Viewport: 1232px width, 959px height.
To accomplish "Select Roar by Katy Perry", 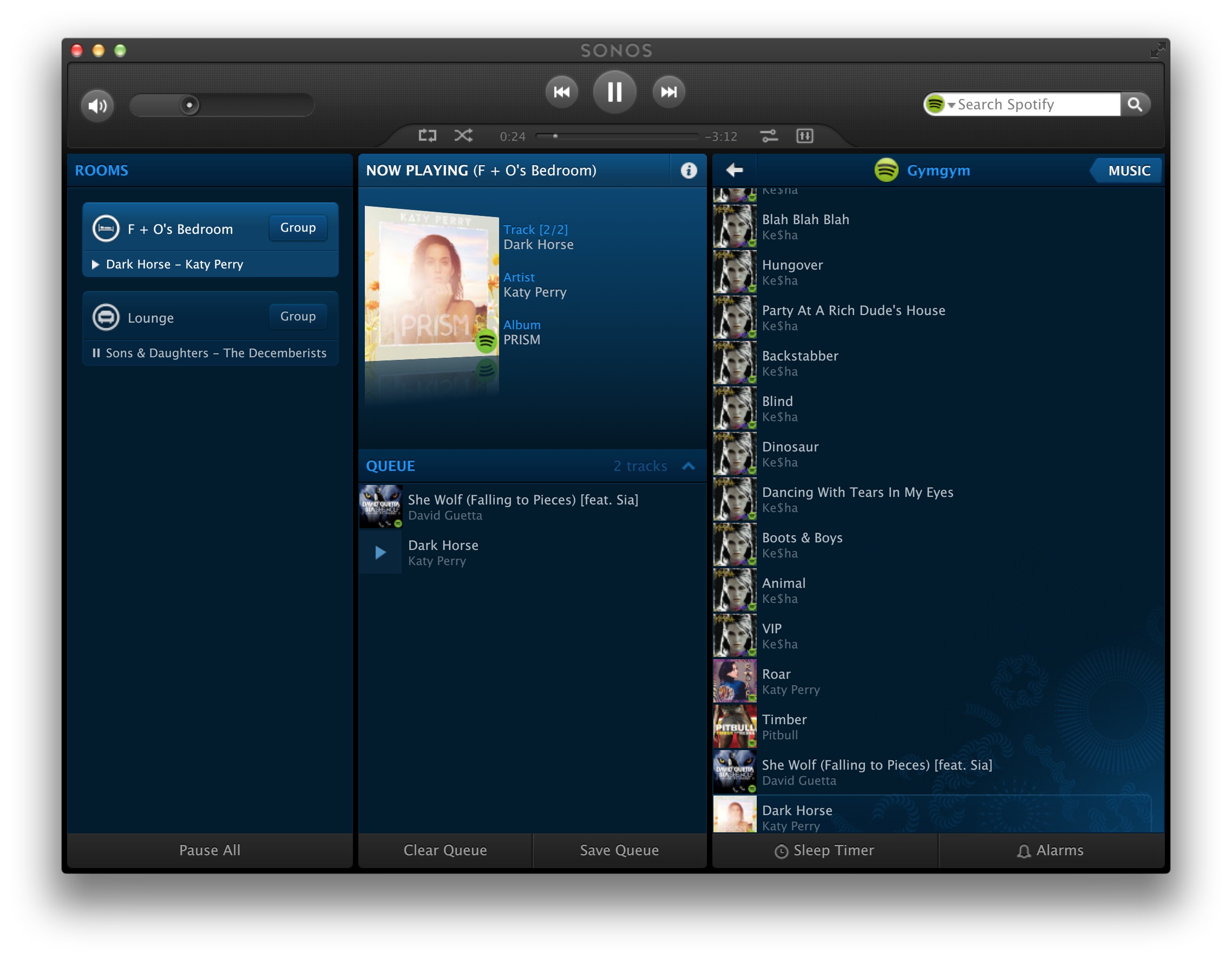I will [938, 681].
